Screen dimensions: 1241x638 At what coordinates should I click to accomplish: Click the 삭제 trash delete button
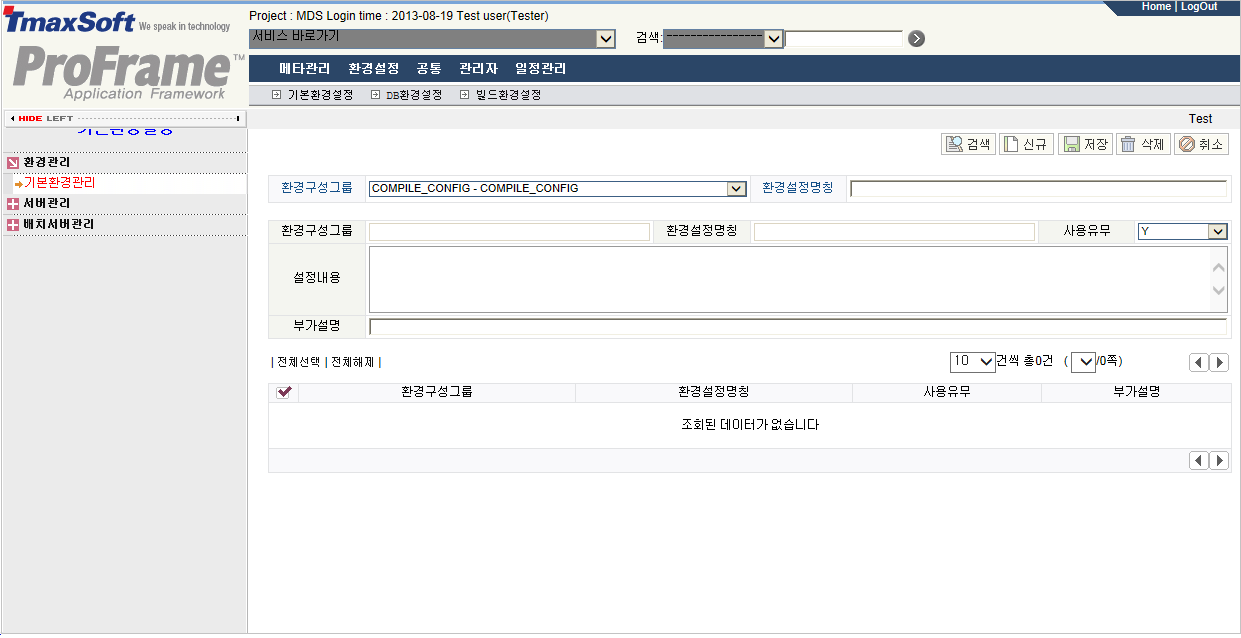[1142, 145]
